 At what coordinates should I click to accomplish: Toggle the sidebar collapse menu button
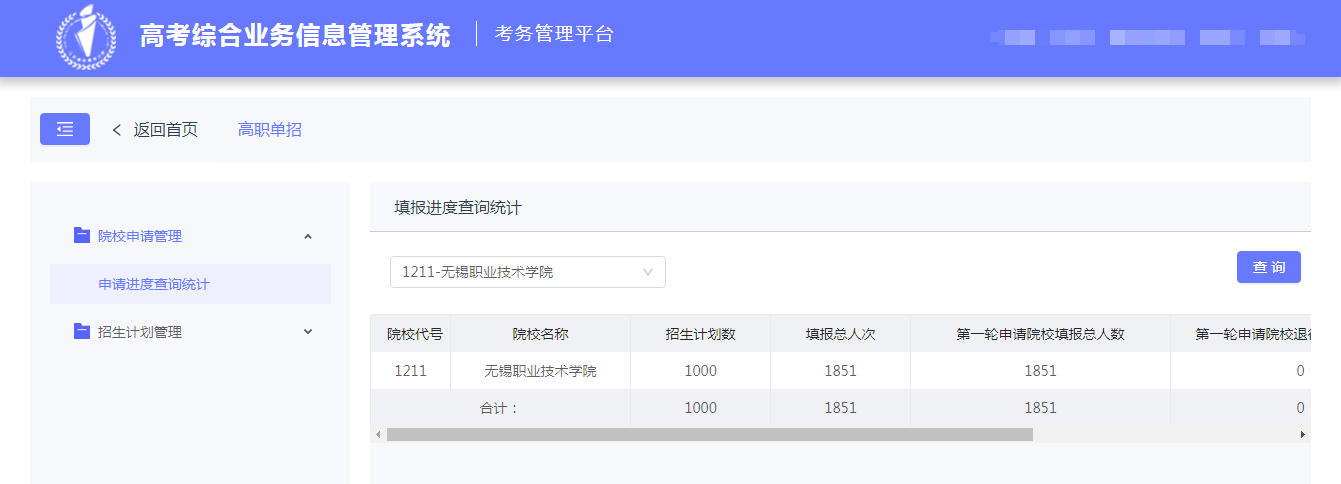(65, 129)
